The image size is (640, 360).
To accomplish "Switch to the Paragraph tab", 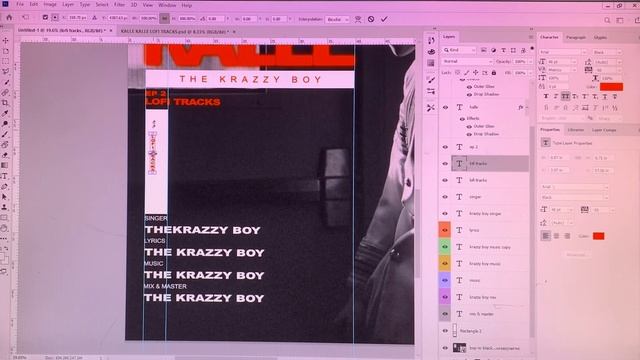I will [576, 37].
